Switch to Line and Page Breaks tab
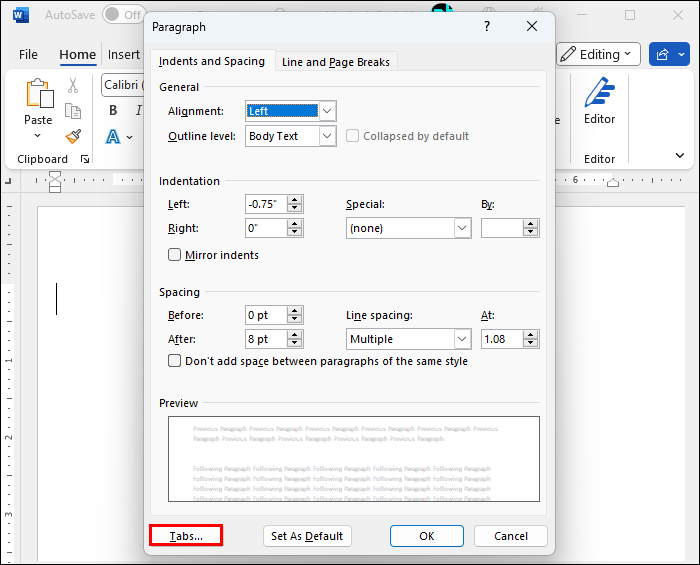Image resolution: width=700 pixels, height=565 pixels. 336,62
